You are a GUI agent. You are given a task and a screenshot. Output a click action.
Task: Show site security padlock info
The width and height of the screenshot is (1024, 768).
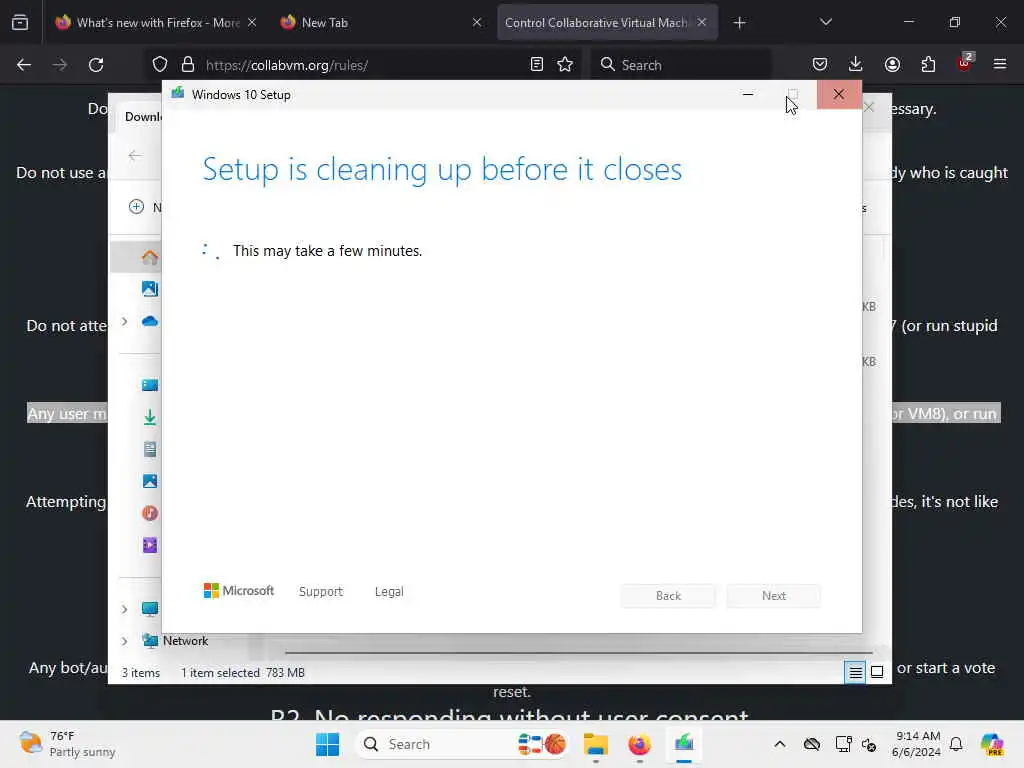point(188,65)
